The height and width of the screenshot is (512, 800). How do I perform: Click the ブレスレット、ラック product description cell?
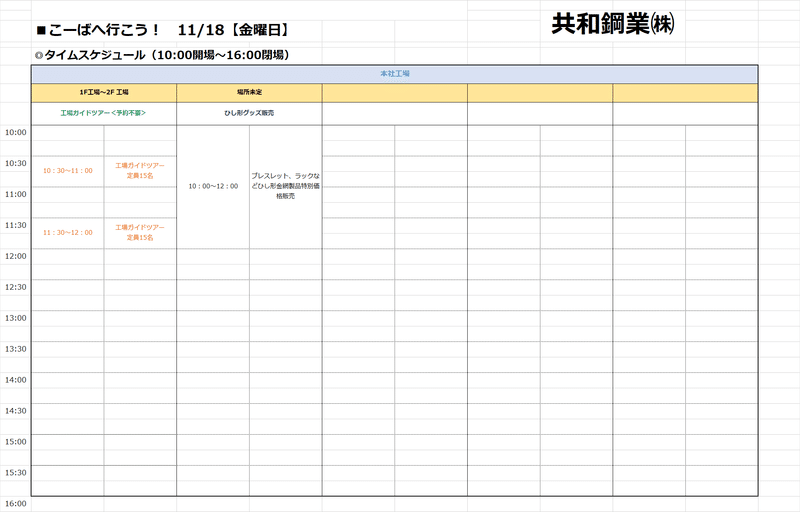(286, 186)
